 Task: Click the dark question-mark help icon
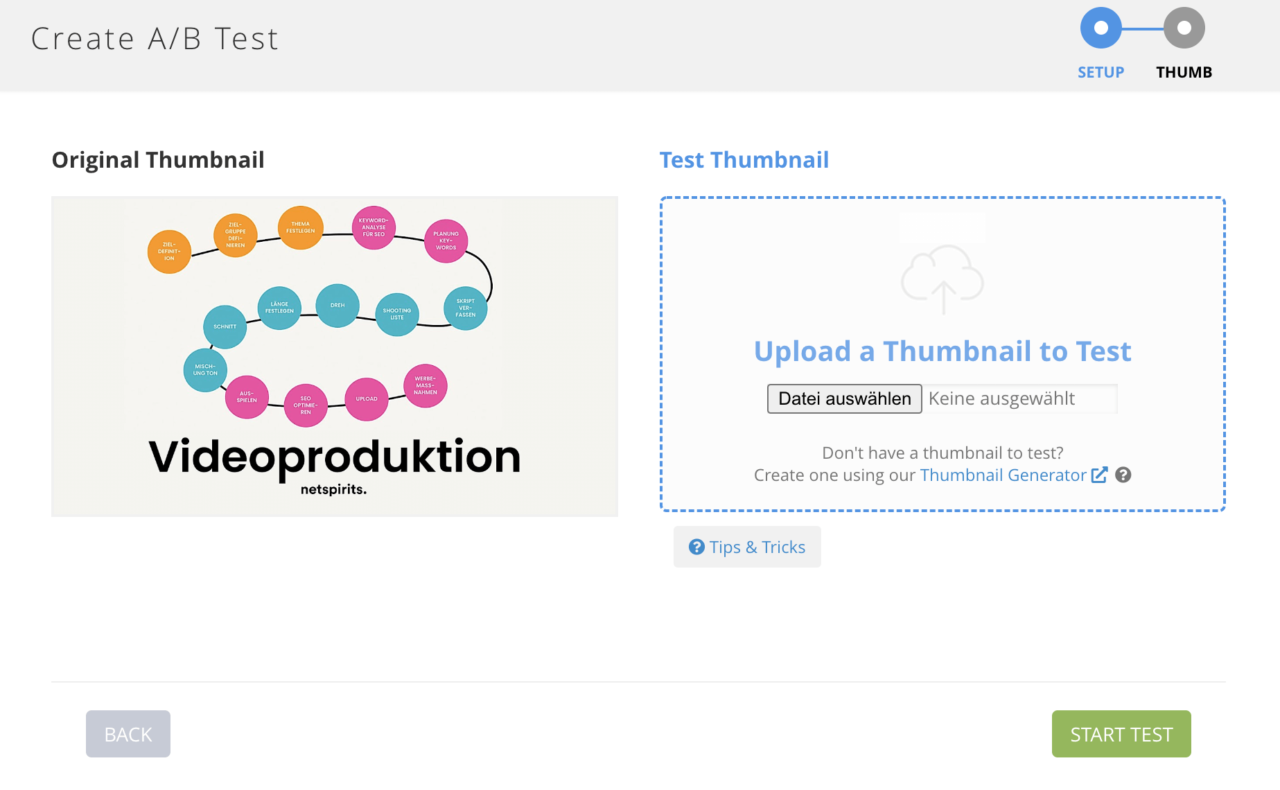pos(1123,475)
